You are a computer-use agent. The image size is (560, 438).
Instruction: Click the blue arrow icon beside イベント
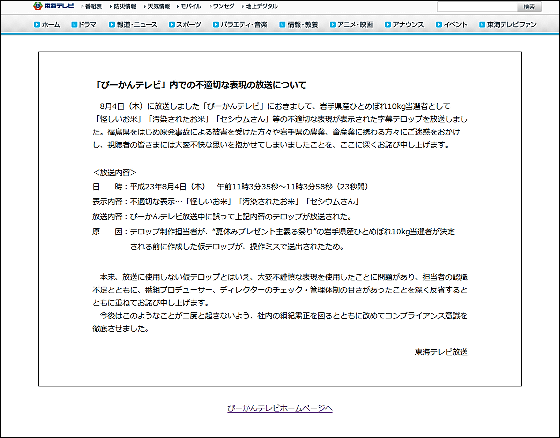[x=439, y=25]
